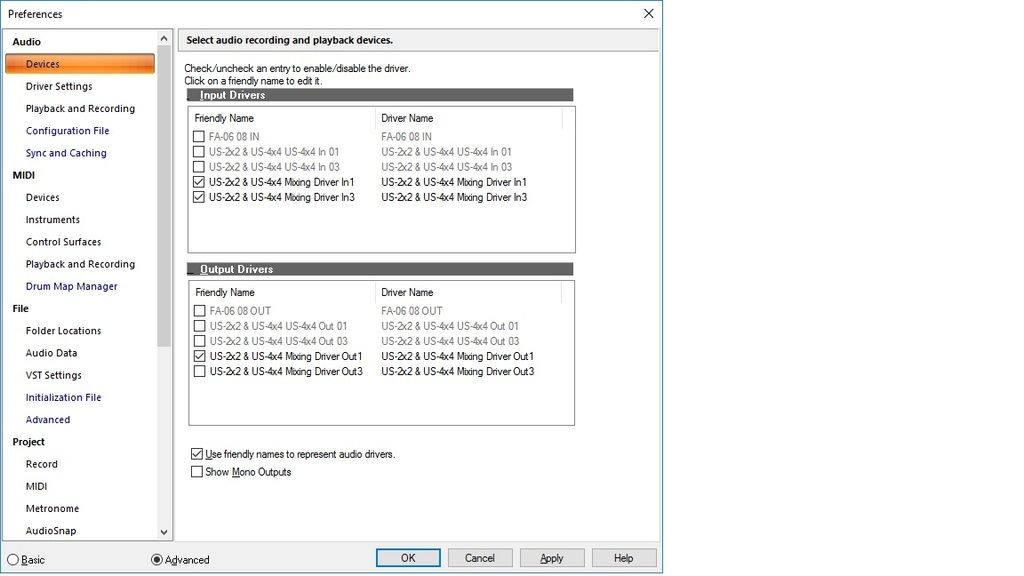Toggle Use friendly names for audio drivers
Screen dimensions: 1024x576
[197, 454]
